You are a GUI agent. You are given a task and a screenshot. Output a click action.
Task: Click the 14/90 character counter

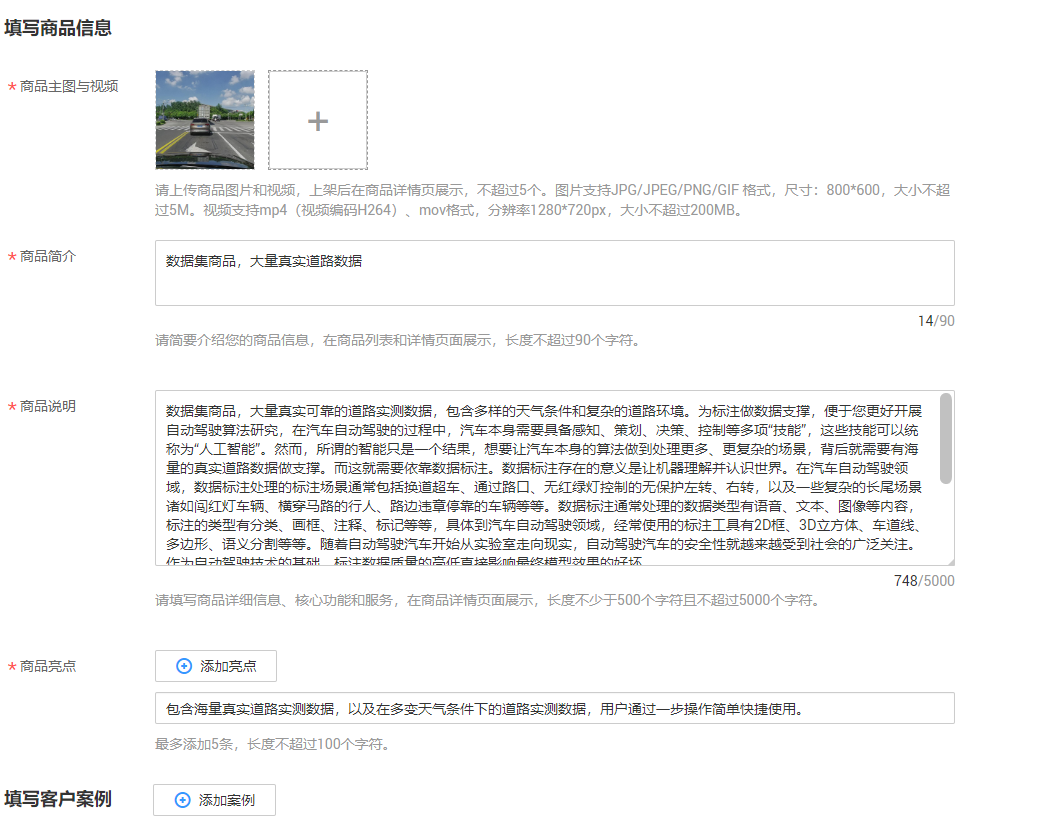[x=936, y=321]
